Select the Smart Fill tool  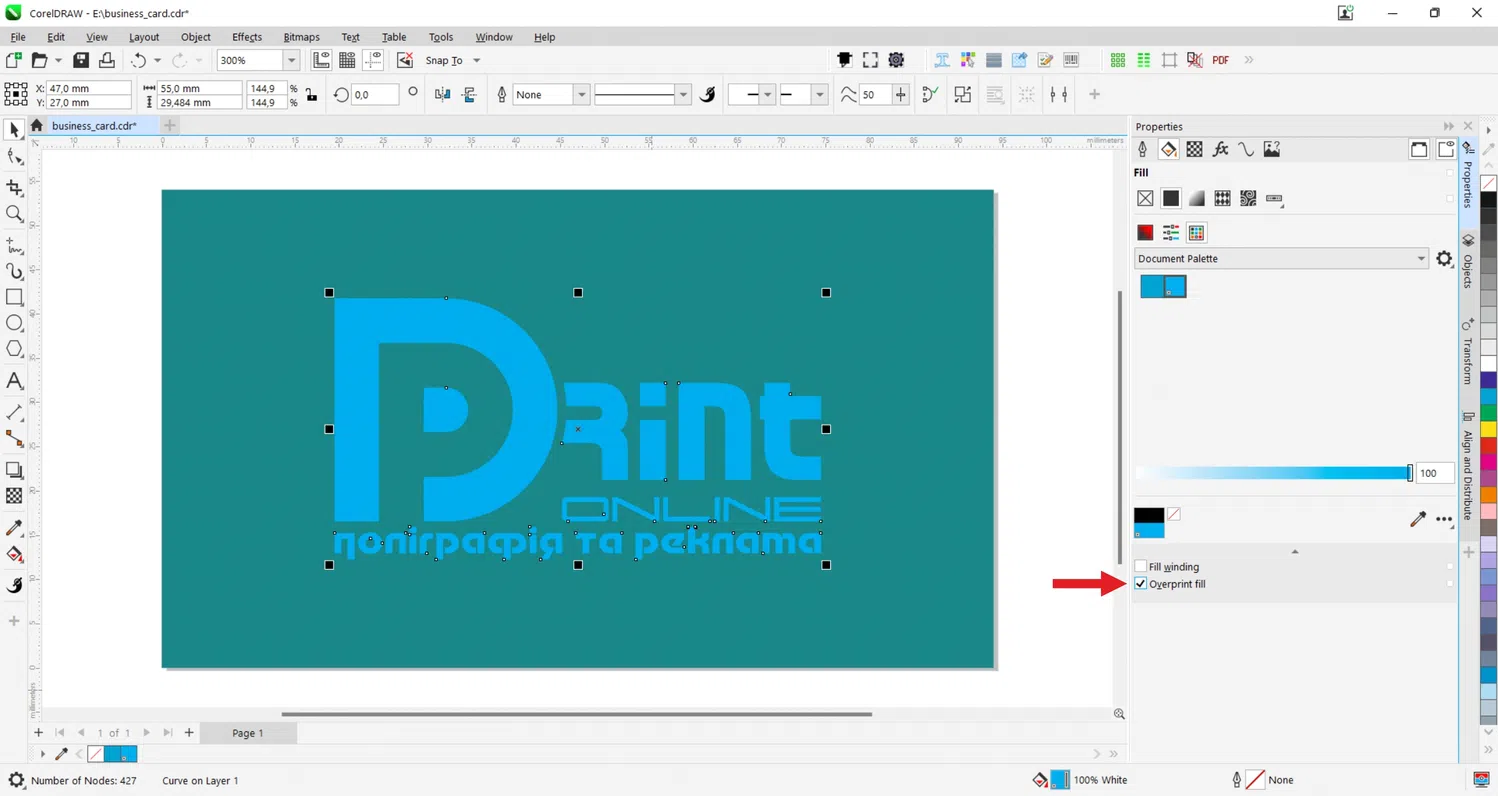pos(14,585)
